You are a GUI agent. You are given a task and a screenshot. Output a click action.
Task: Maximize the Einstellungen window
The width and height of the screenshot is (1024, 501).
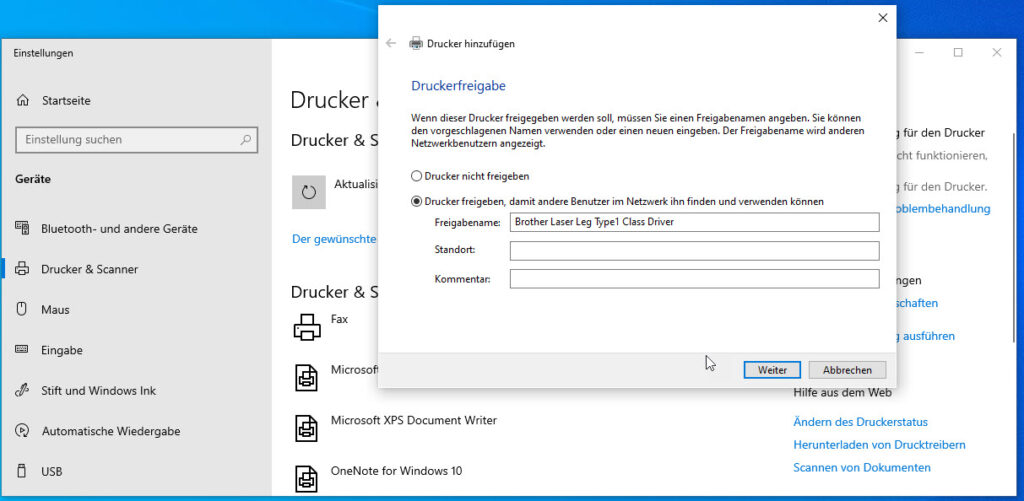pyautogui.click(x=958, y=53)
